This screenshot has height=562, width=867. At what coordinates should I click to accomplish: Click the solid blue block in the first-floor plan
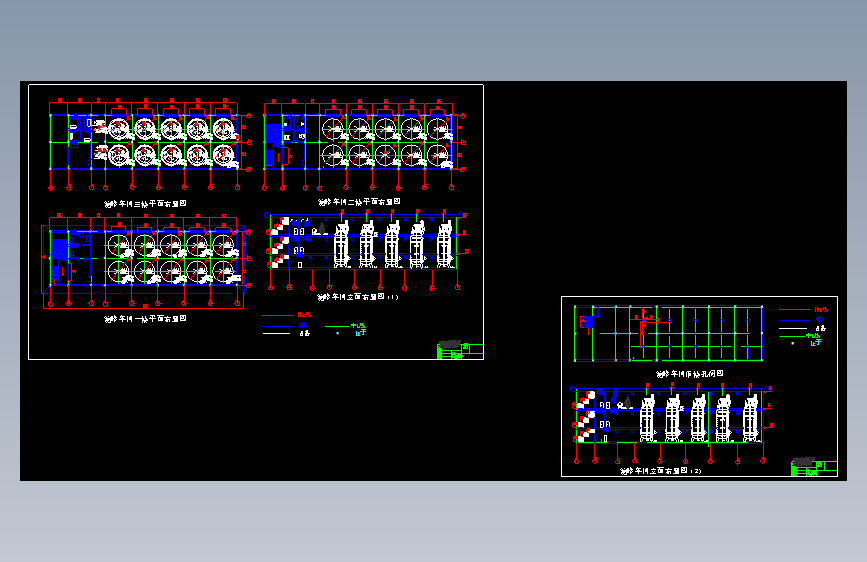click(58, 251)
